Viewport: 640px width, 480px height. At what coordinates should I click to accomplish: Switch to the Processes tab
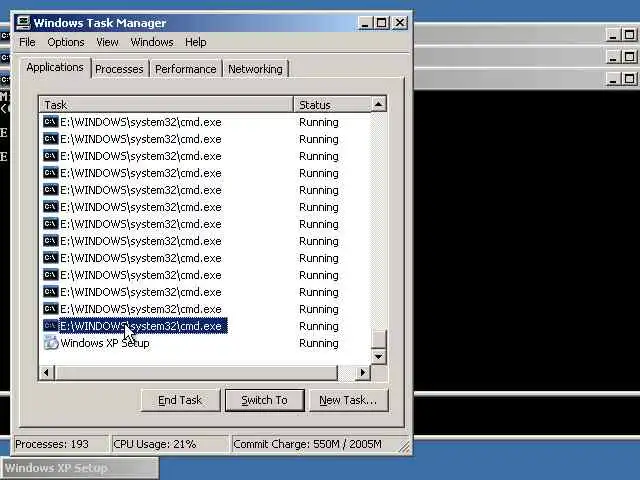[x=119, y=69]
